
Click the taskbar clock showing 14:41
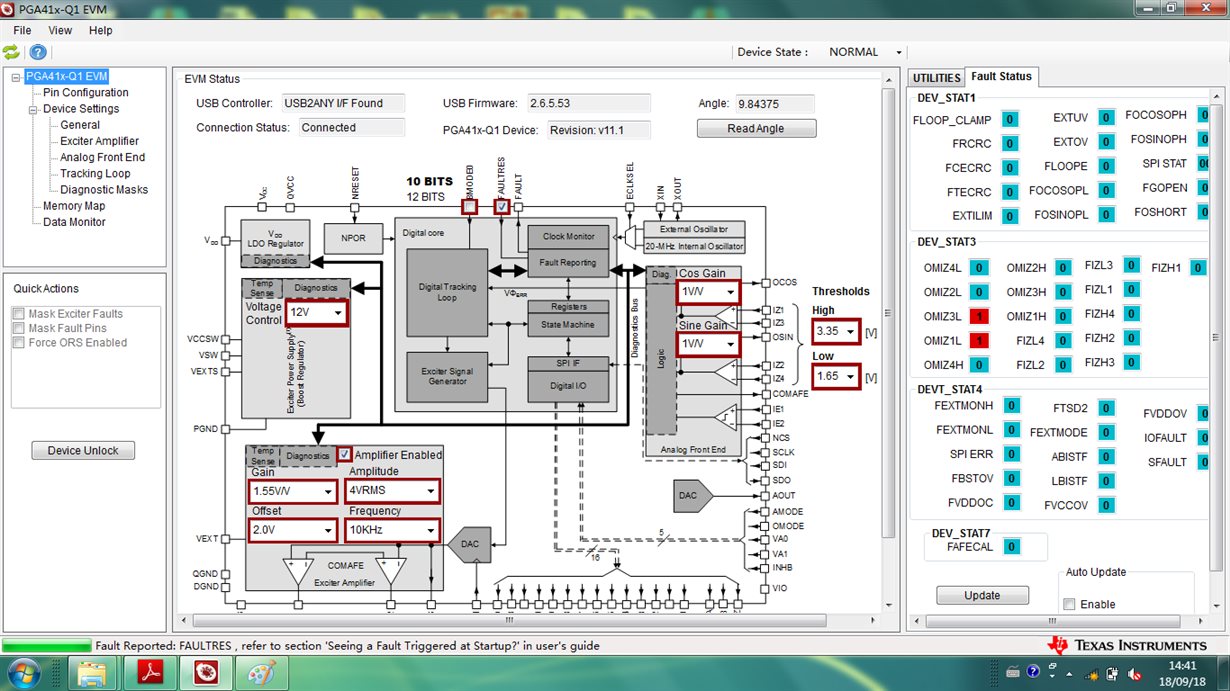[1183, 672]
